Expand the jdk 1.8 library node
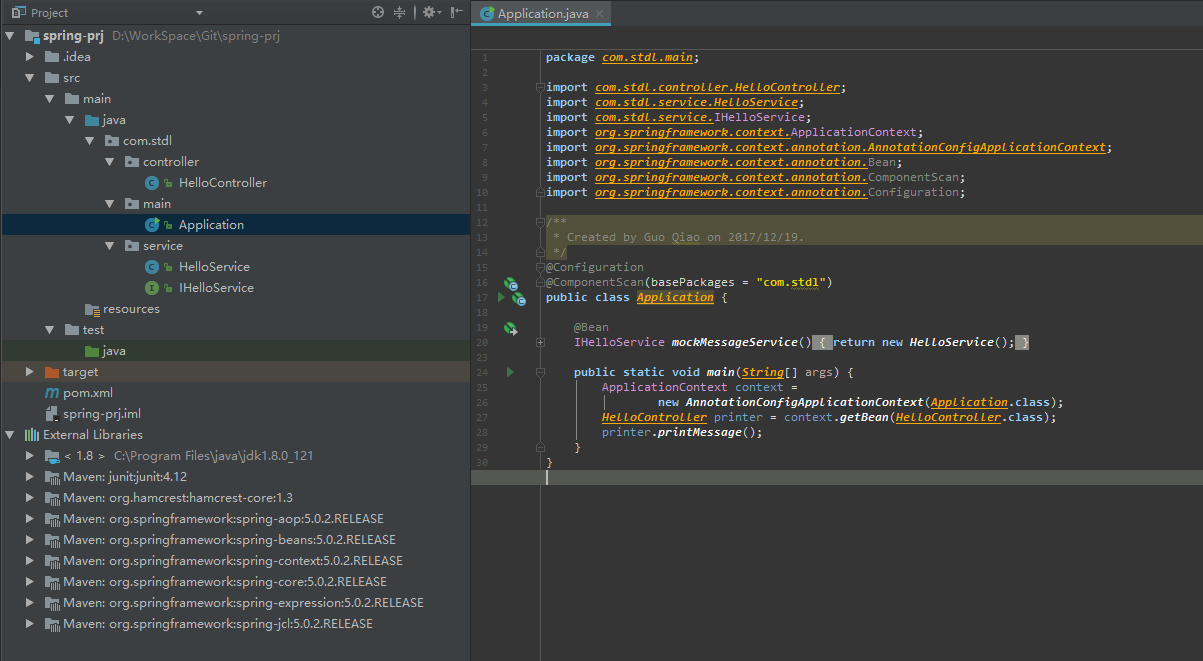The image size is (1203, 661). tap(31, 456)
